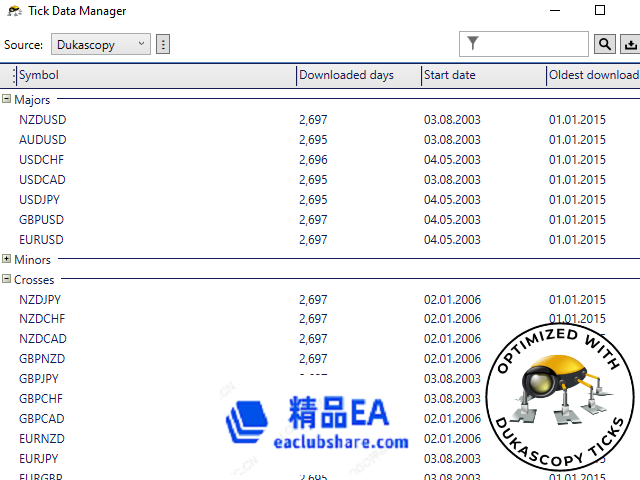Collapse the Crosses group

point(6,279)
